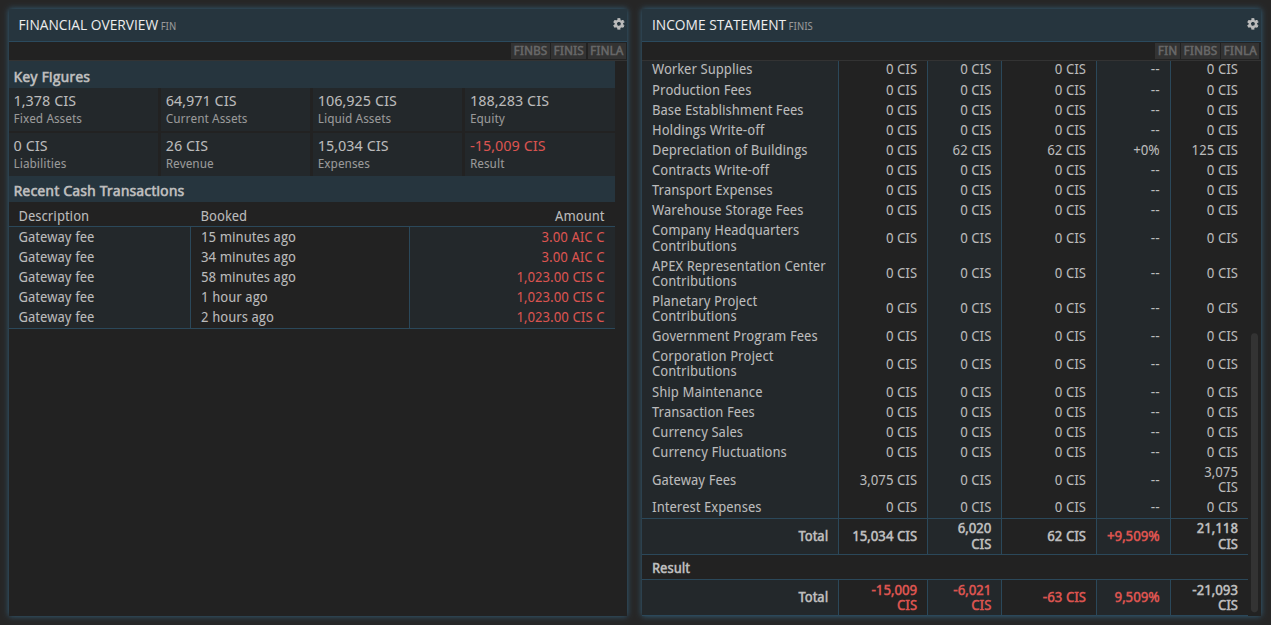Select the Amount column header

[579, 216]
